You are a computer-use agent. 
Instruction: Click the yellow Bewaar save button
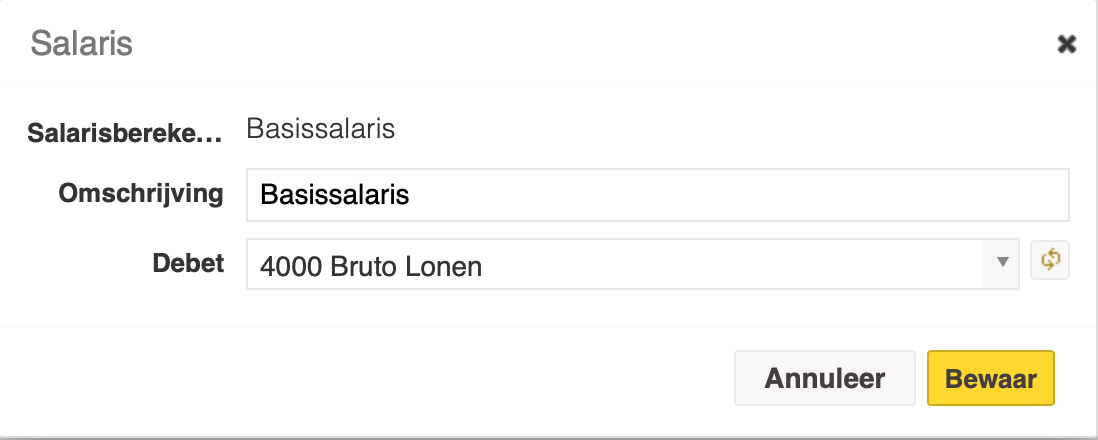(990, 378)
